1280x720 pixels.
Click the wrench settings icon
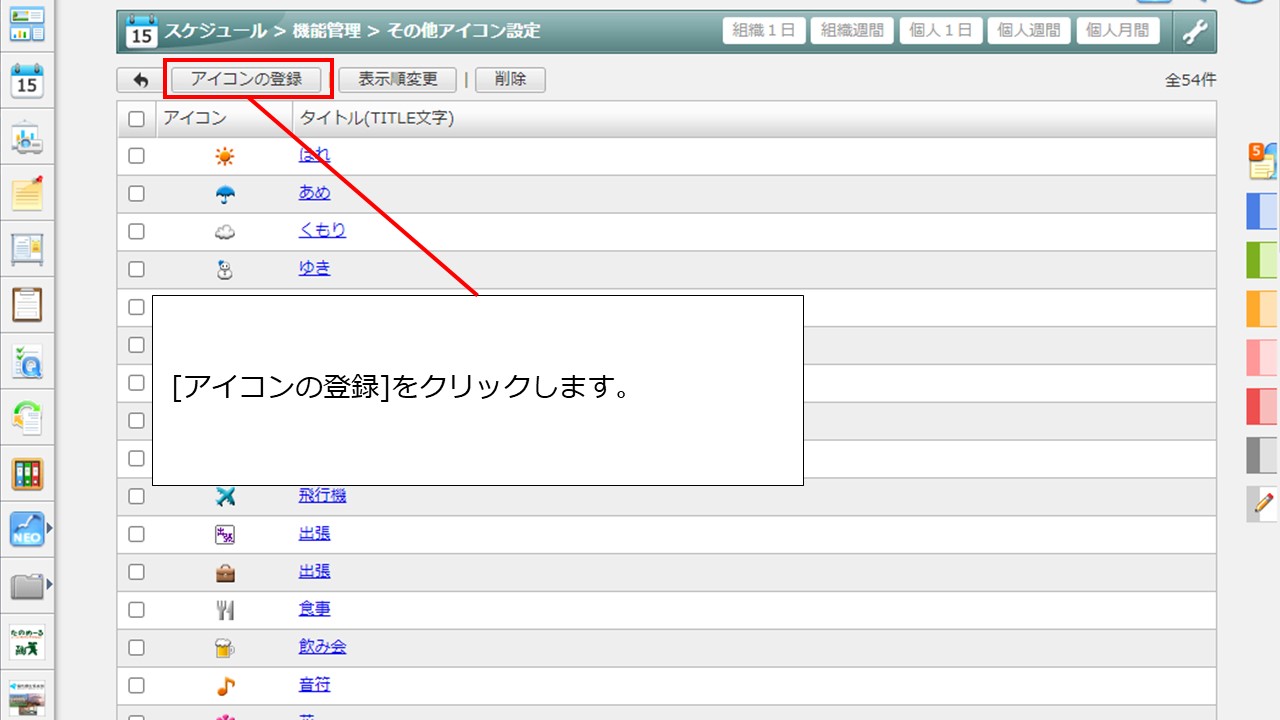point(1195,31)
